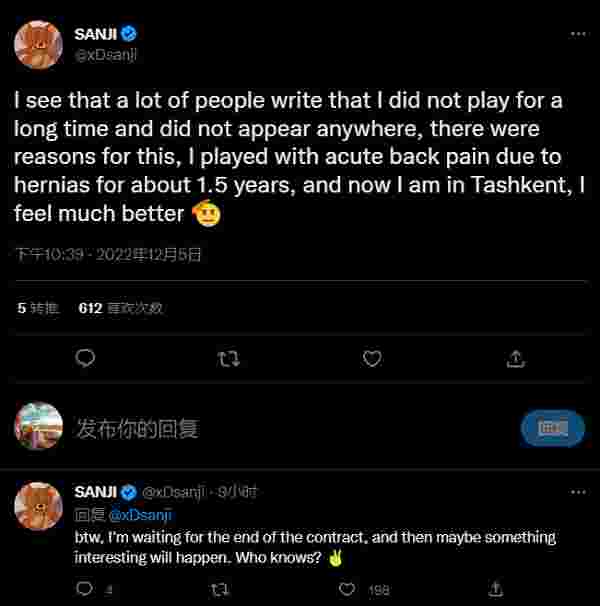The height and width of the screenshot is (606, 600).
Task: Open the replying-to @xDsanji mention link
Action: [139, 515]
